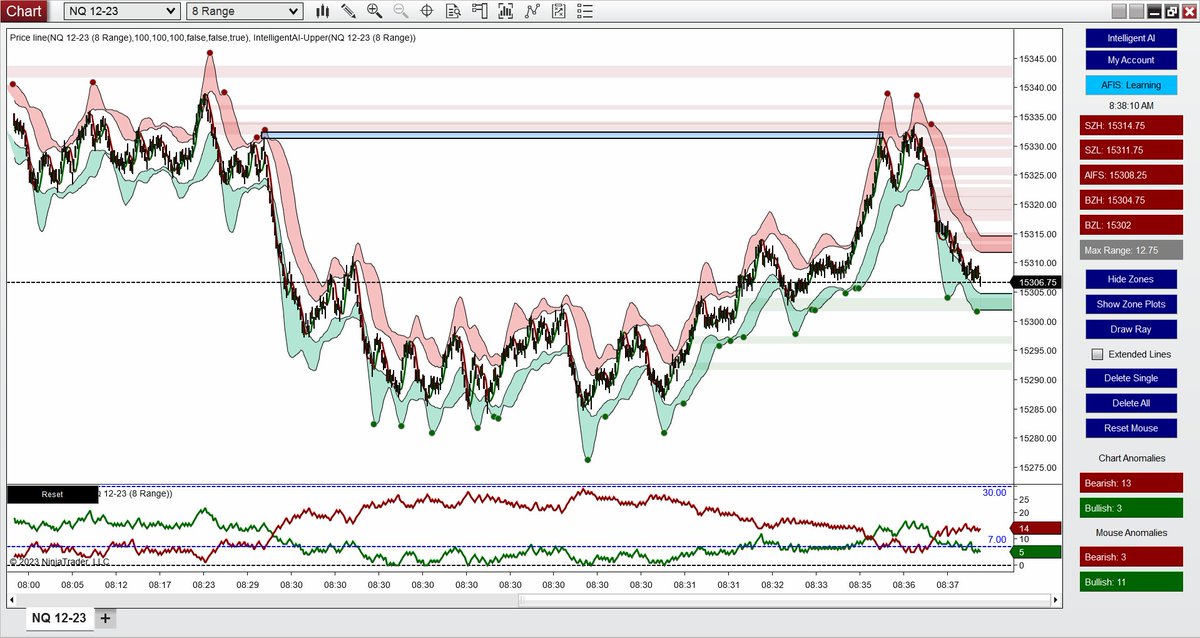Click Mouse Anomalies Bullish: 11 box

pyautogui.click(x=1131, y=582)
